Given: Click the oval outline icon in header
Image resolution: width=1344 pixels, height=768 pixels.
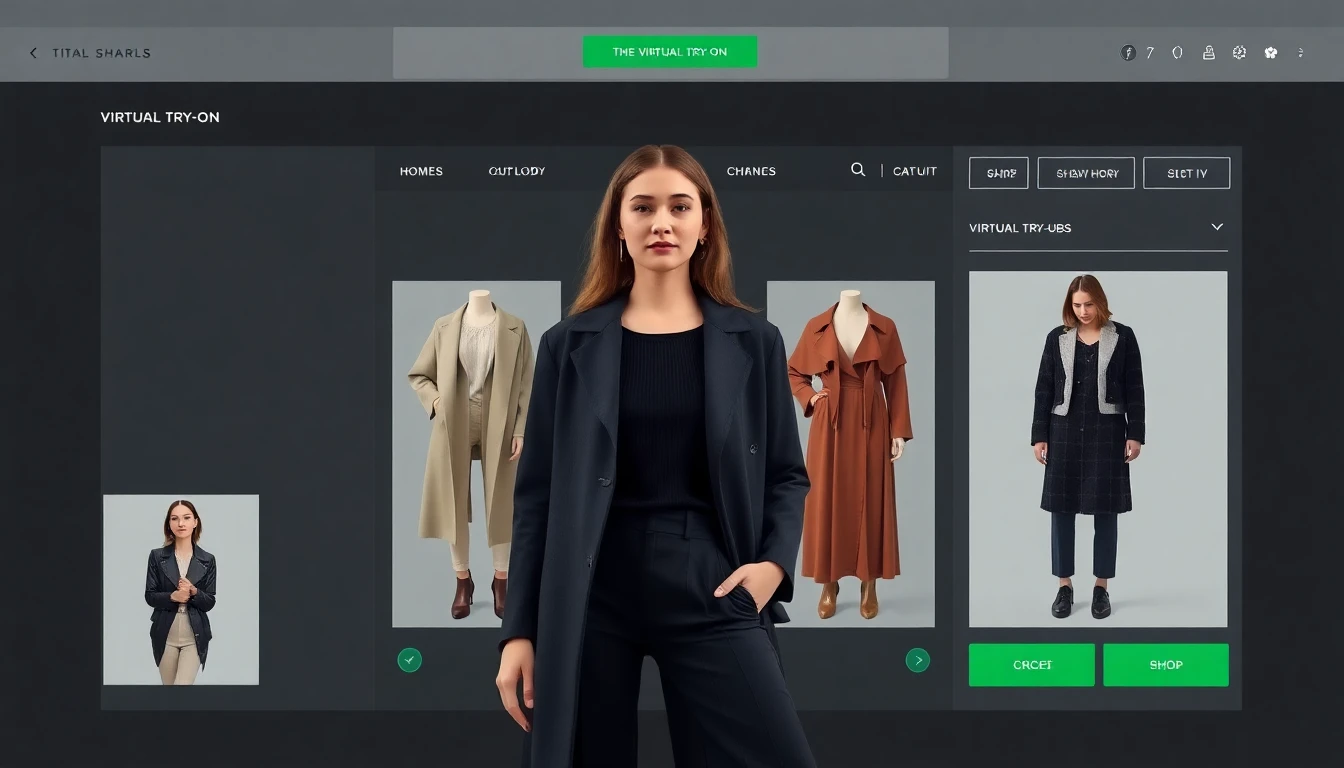Looking at the screenshot, I should [1177, 53].
